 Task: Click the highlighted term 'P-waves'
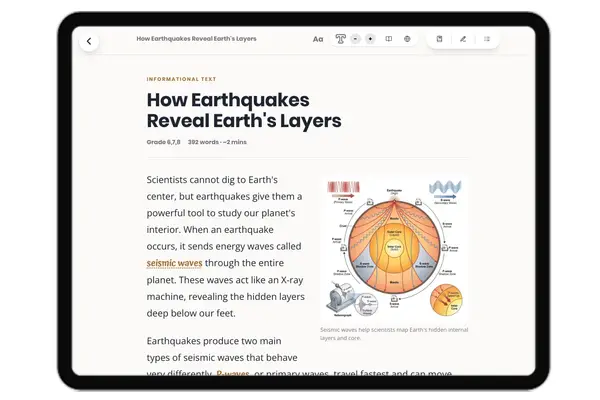pyautogui.click(x=233, y=373)
